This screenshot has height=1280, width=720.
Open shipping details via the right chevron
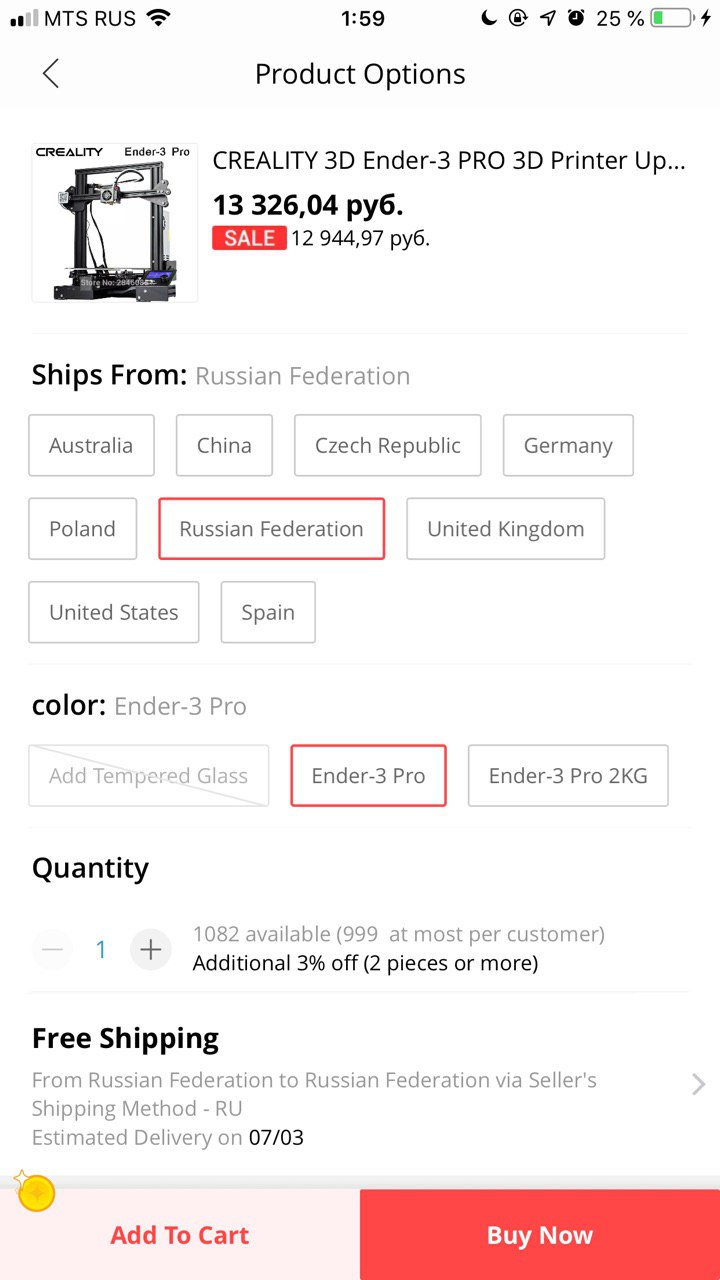[698, 1085]
